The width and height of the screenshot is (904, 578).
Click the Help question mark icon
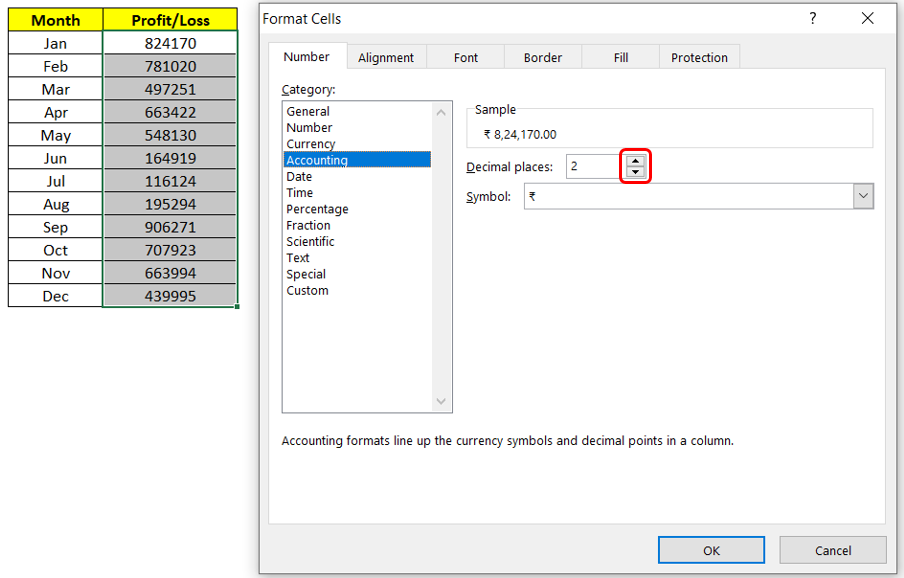812,18
